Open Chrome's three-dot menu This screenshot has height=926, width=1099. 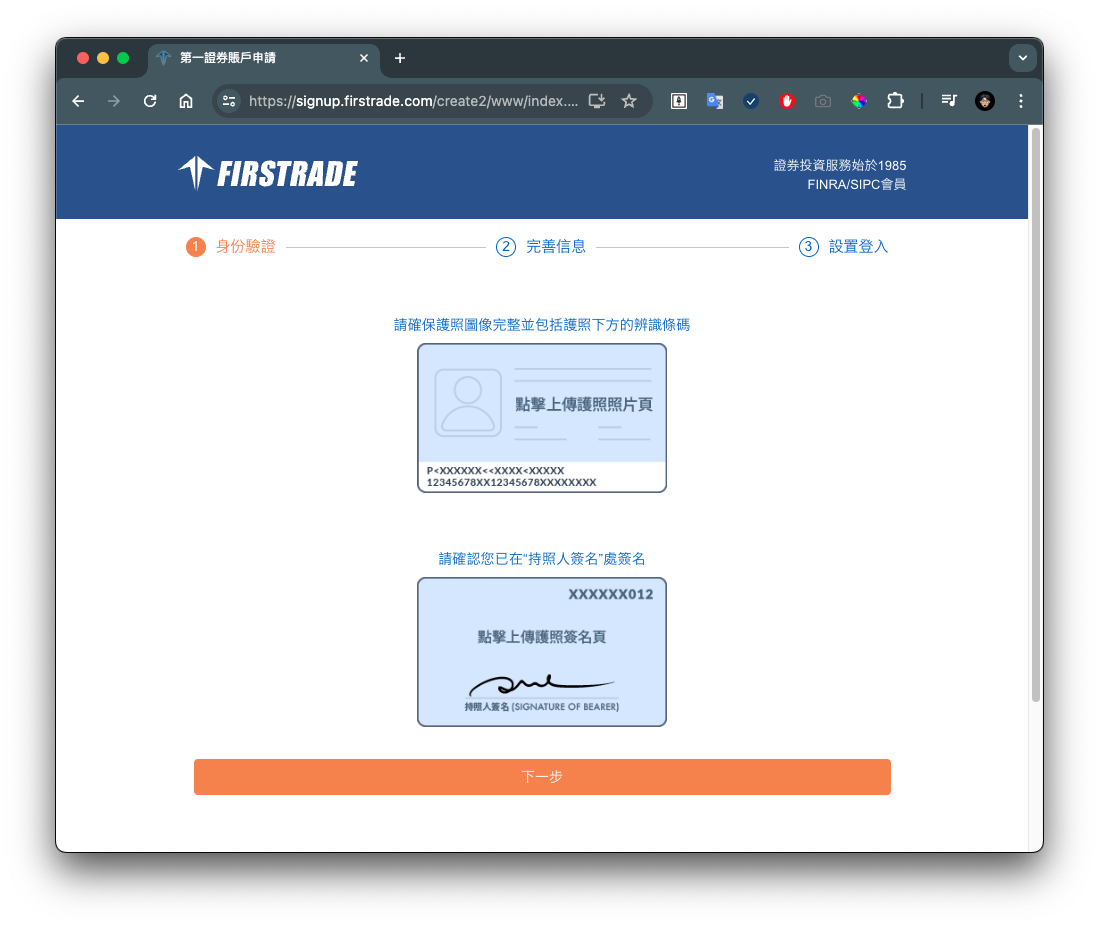[x=1021, y=101]
